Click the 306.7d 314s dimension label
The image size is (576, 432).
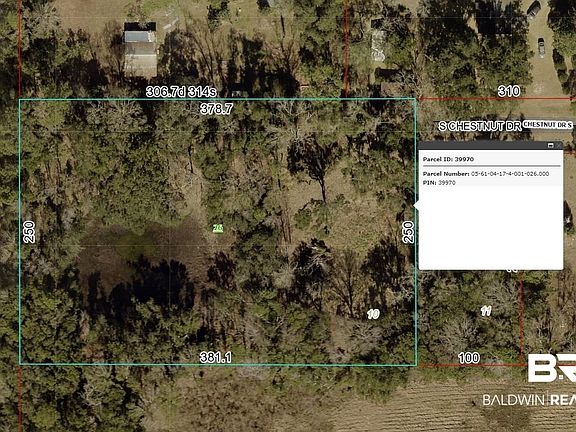coord(181,91)
